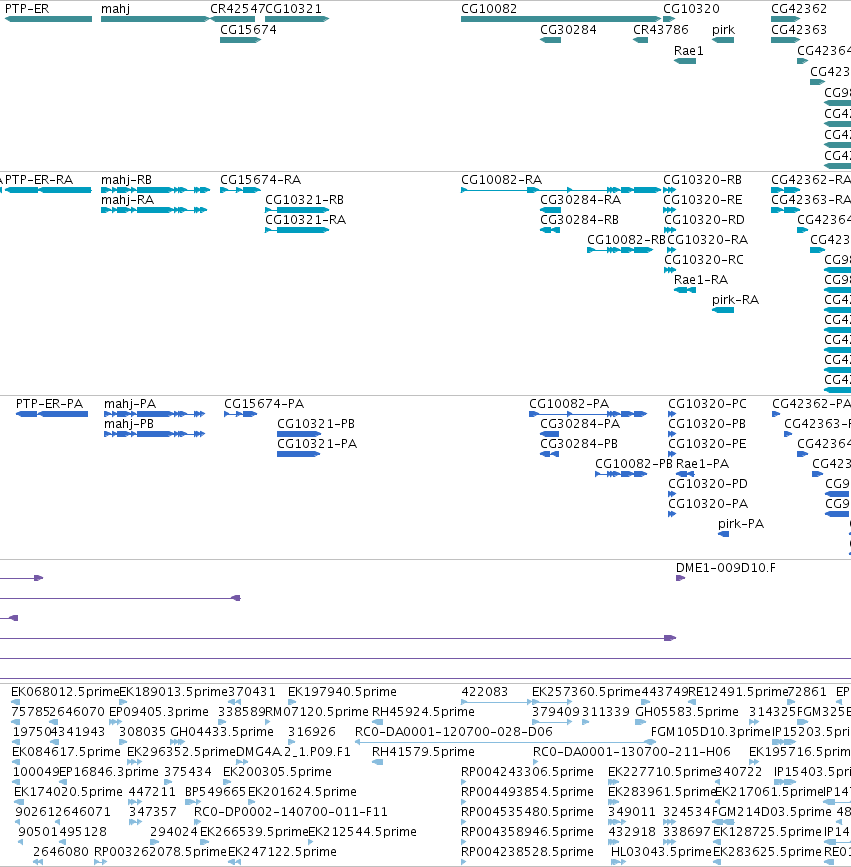Click EST EK174020.5prime
Screen dimensions: 851x867
69,792
